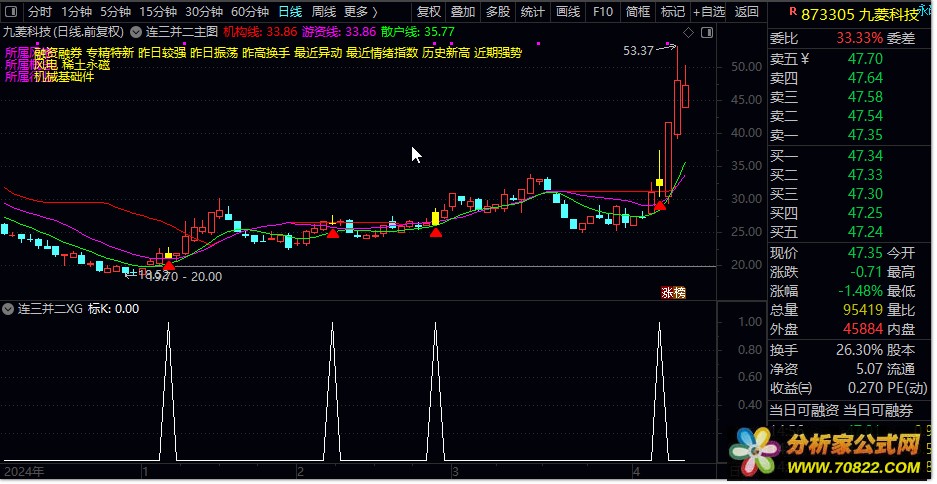
Task: Click the 当日可融资 label
Action: pos(804,411)
